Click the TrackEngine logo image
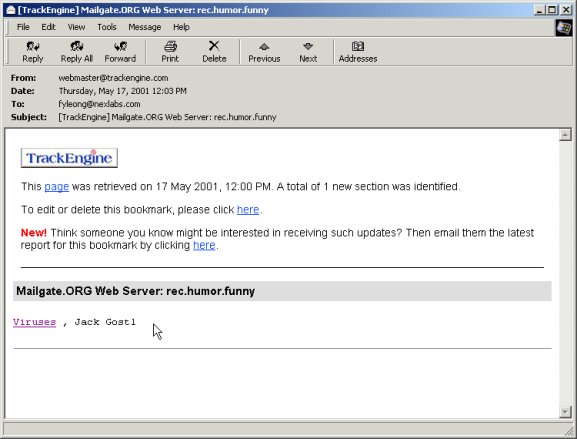 point(69,158)
